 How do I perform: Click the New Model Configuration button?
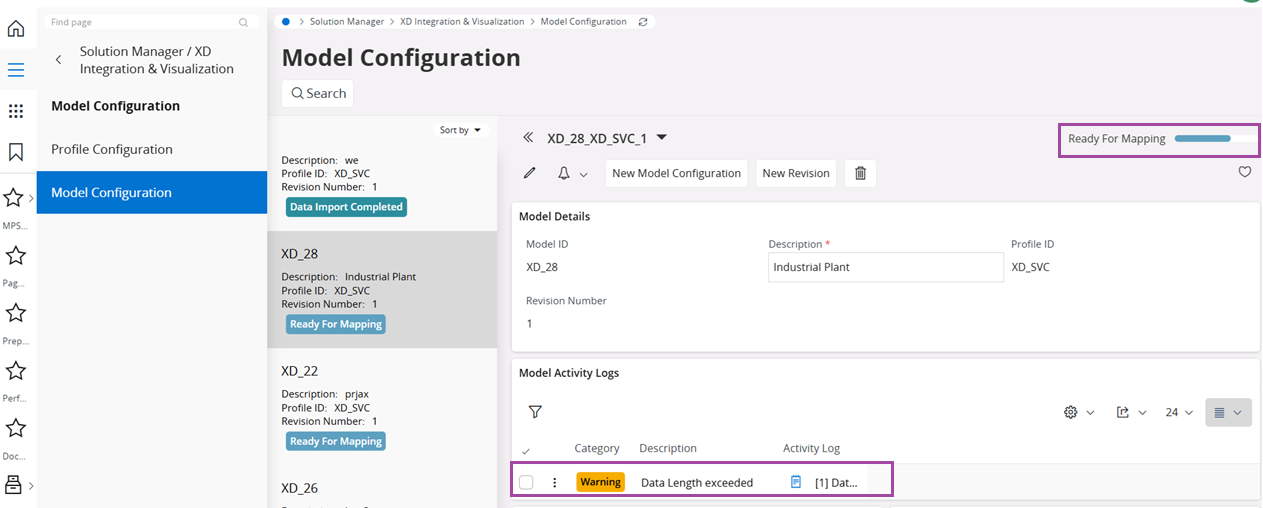pos(676,173)
